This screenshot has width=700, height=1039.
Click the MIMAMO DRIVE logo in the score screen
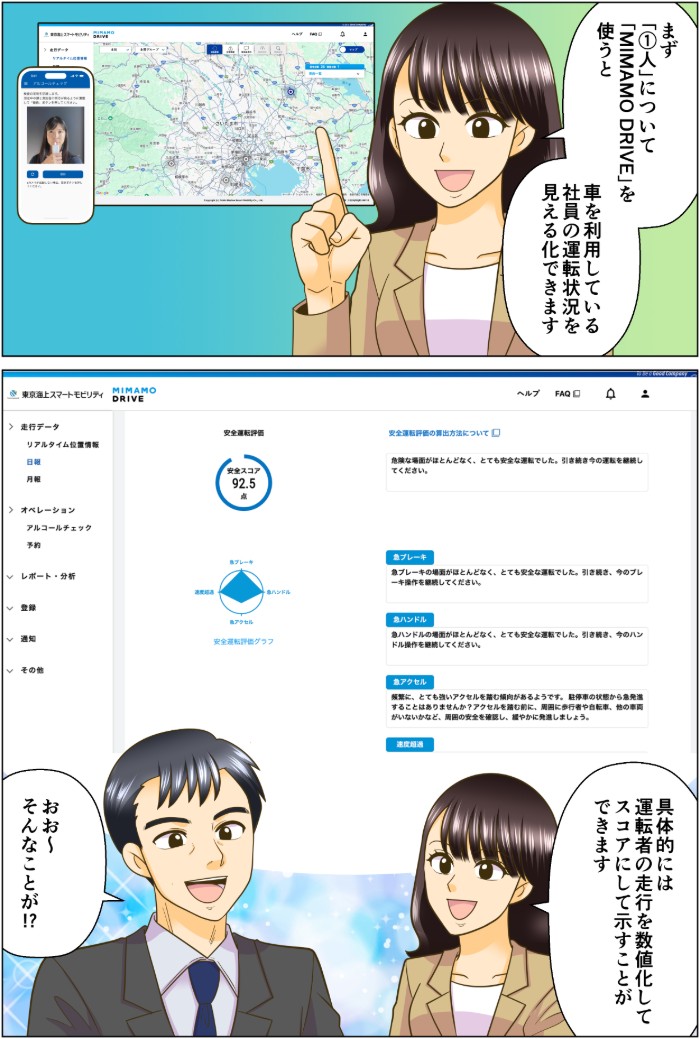[x=134, y=394]
